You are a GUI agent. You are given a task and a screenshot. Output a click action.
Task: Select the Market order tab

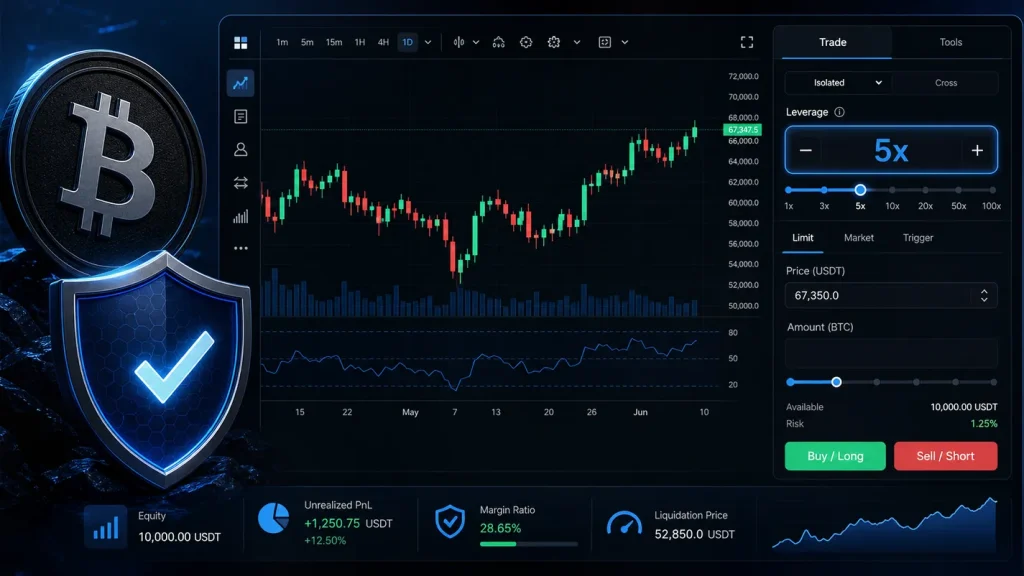tap(859, 238)
